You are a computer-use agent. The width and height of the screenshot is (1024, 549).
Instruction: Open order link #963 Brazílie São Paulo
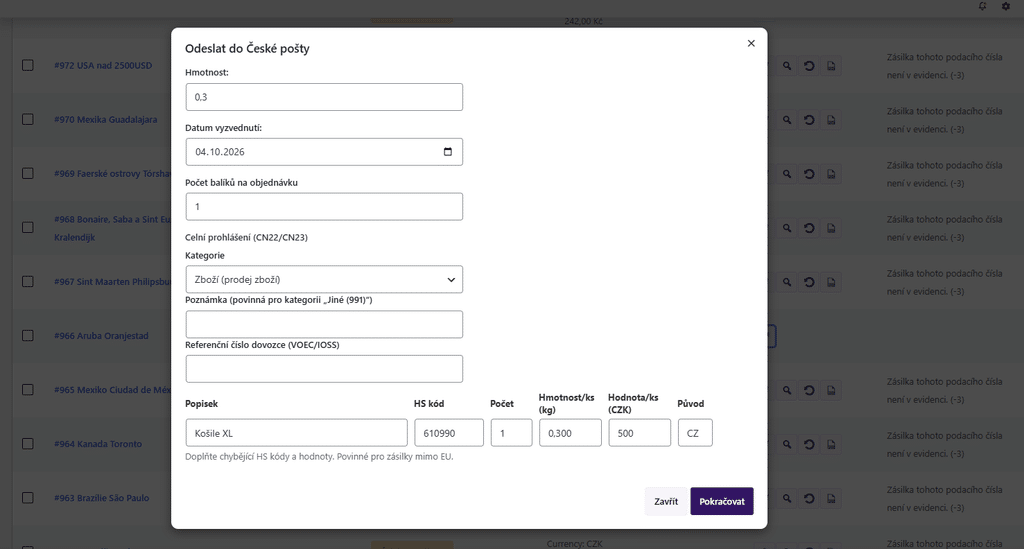coord(102,498)
